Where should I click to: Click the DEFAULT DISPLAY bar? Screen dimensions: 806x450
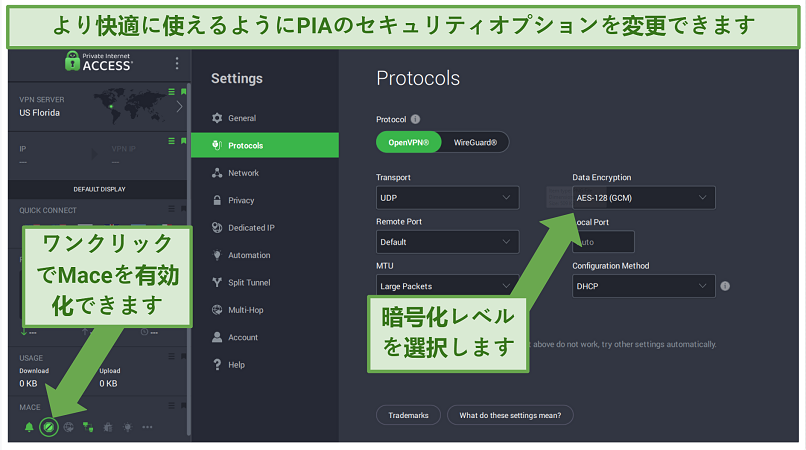[99, 189]
